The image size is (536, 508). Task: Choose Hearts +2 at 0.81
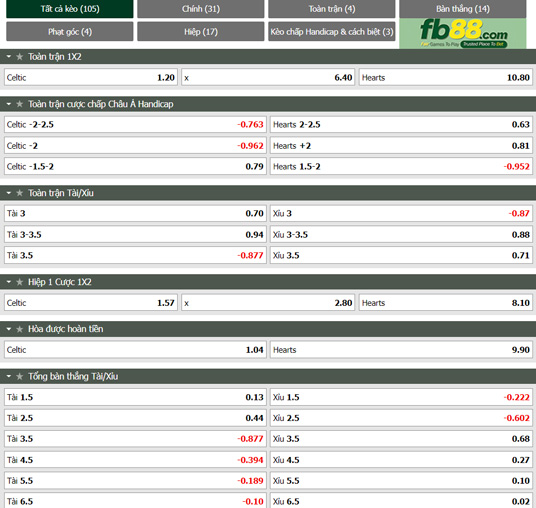401,146
